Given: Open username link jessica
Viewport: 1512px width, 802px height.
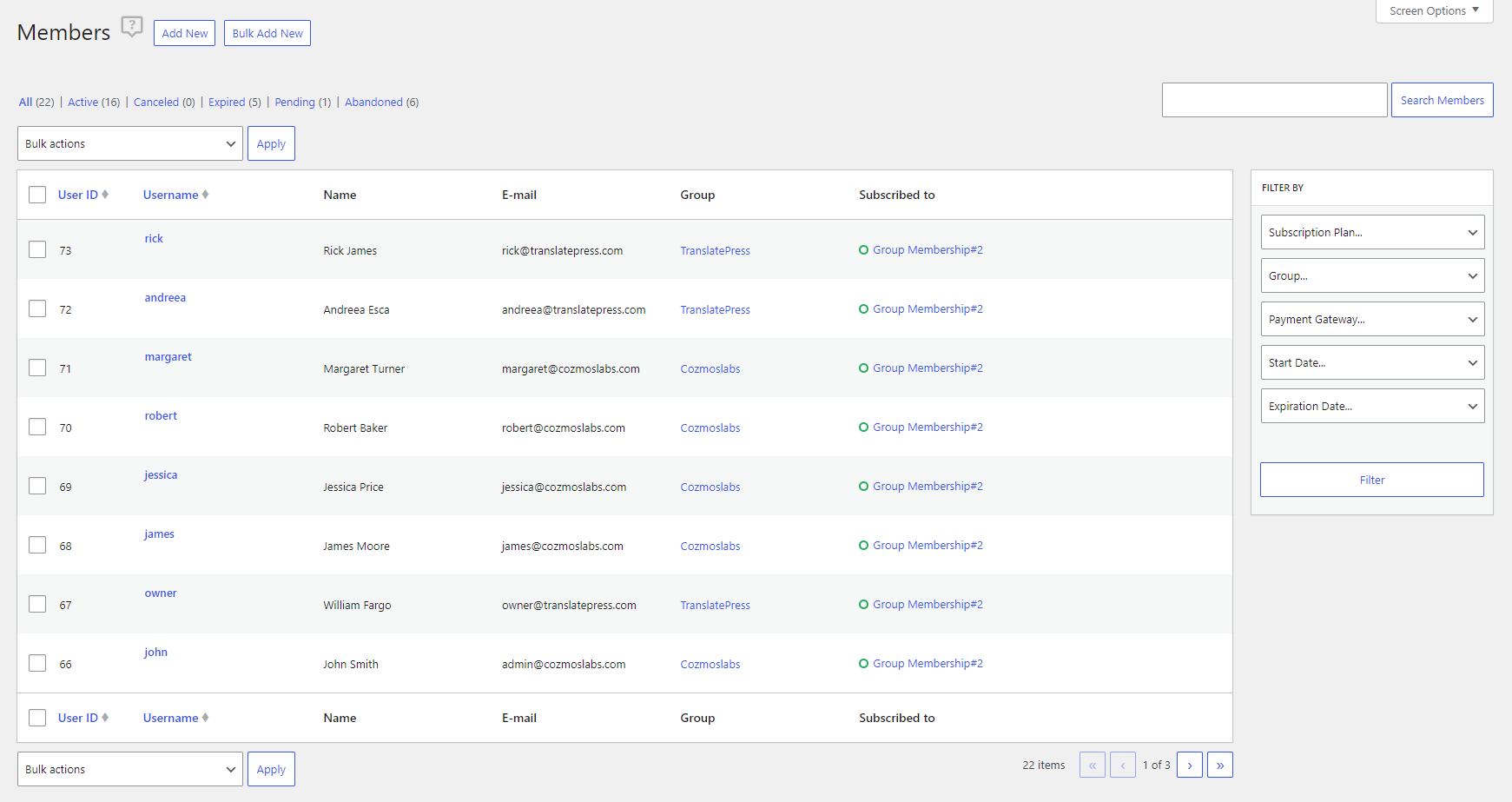Looking at the screenshot, I should [x=161, y=474].
